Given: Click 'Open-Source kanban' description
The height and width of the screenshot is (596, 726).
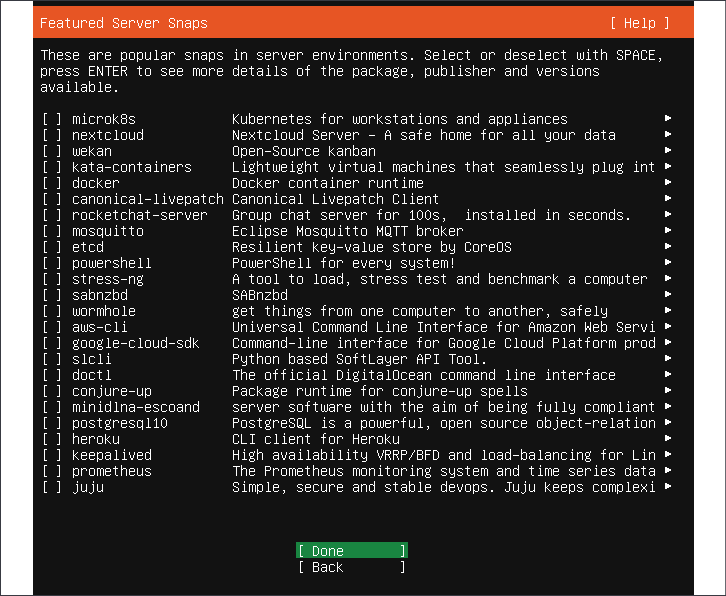Looking at the screenshot, I should click(x=304, y=151).
